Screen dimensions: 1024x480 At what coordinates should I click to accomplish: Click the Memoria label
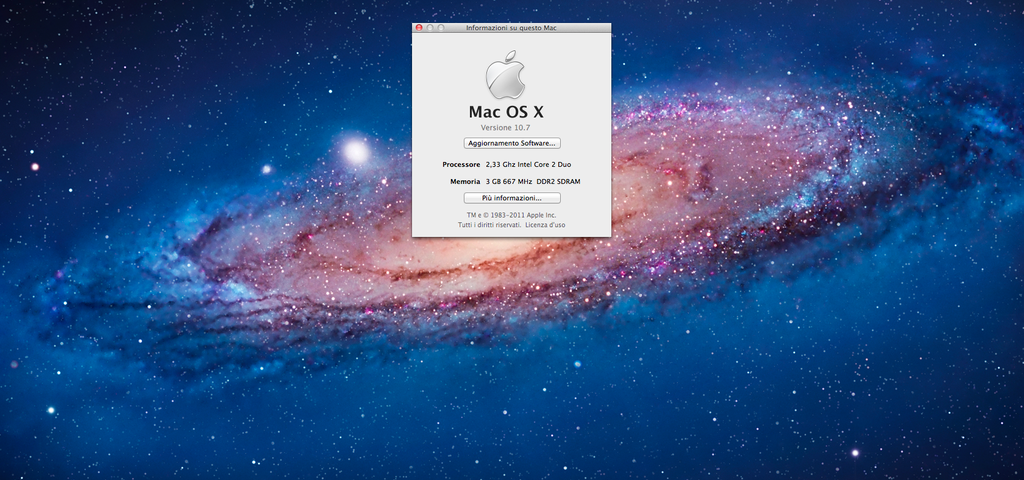[x=465, y=182]
